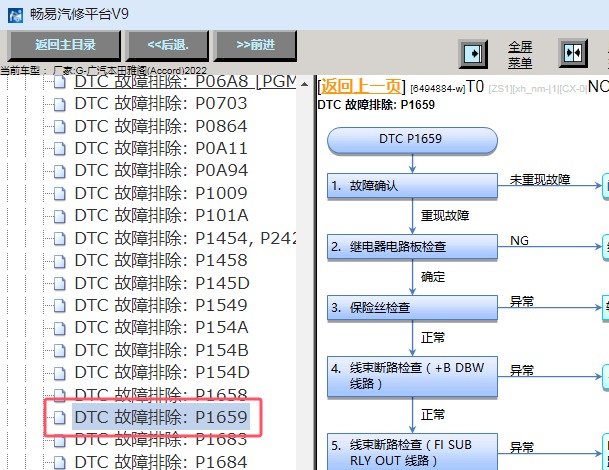Click document icon beside P101A
Screen dimensions: 609x470
[x=59, y=216]
